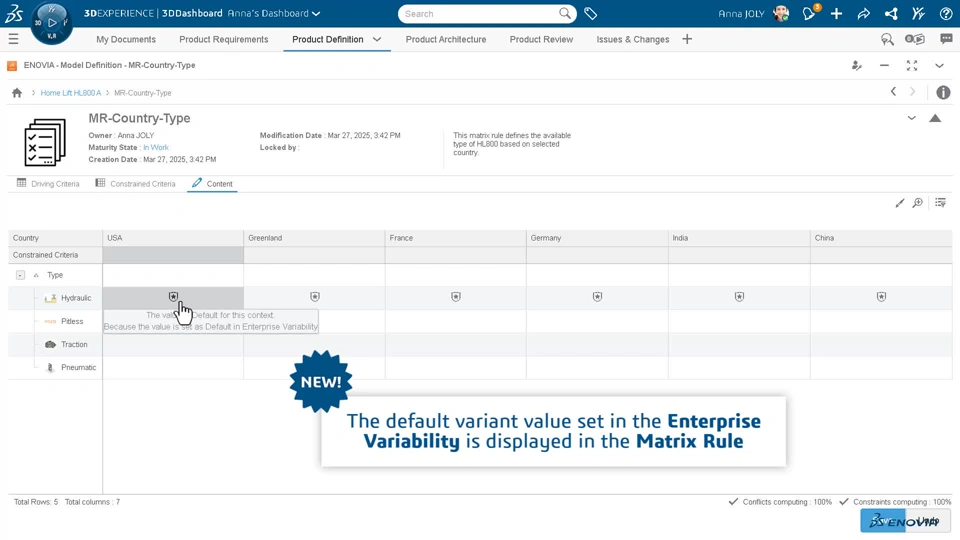This screenshot has width=960, height=540.
Task: Open the notifications bell
Action: point(809,14)
